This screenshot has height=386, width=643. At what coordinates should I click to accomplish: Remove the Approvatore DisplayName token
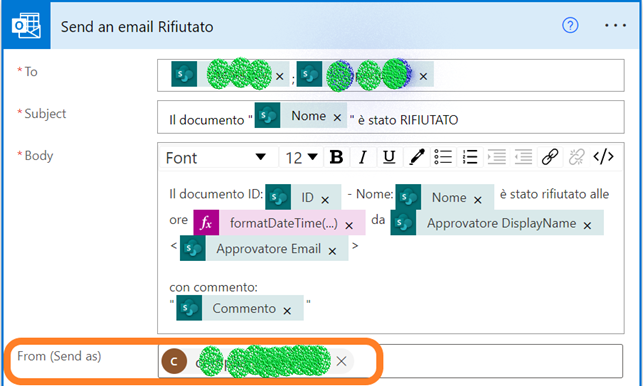click(x=587, y=226)
